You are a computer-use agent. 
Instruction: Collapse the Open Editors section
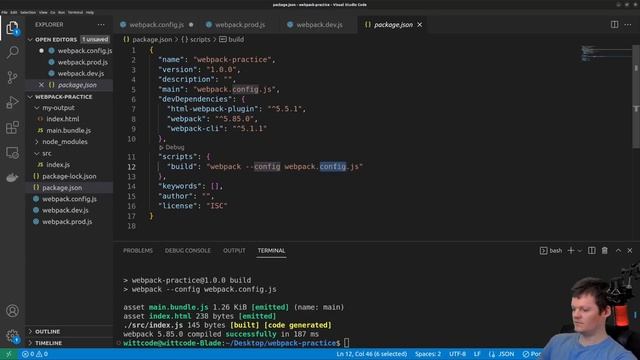pos(30,40)
